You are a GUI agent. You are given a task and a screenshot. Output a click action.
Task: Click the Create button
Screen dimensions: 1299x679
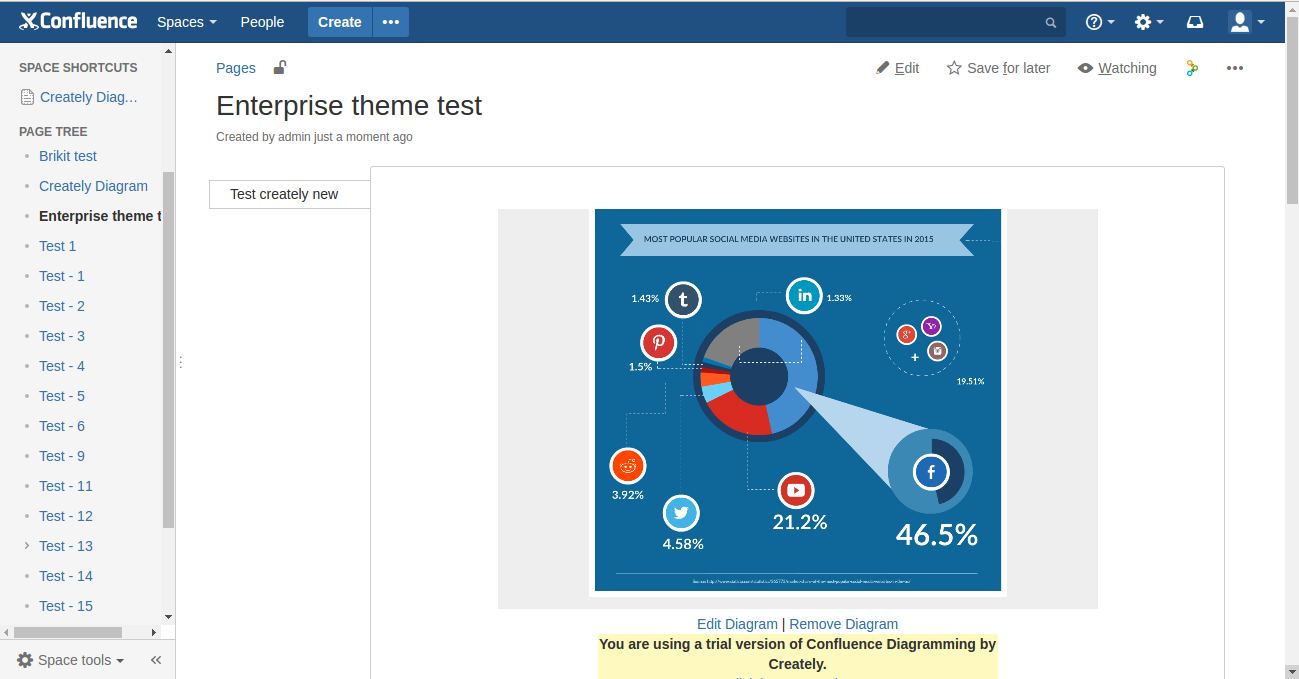[340, 22]
